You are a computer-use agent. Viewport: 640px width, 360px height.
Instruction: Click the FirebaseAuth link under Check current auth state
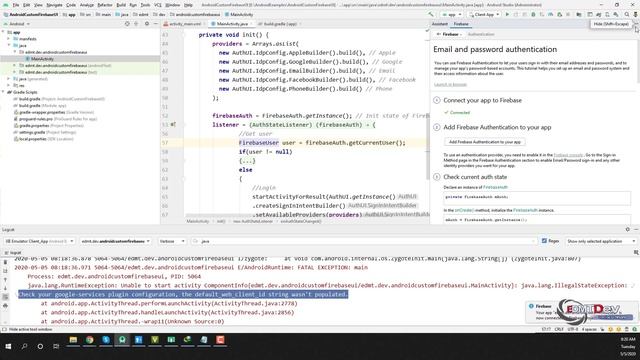click(495, 187)
